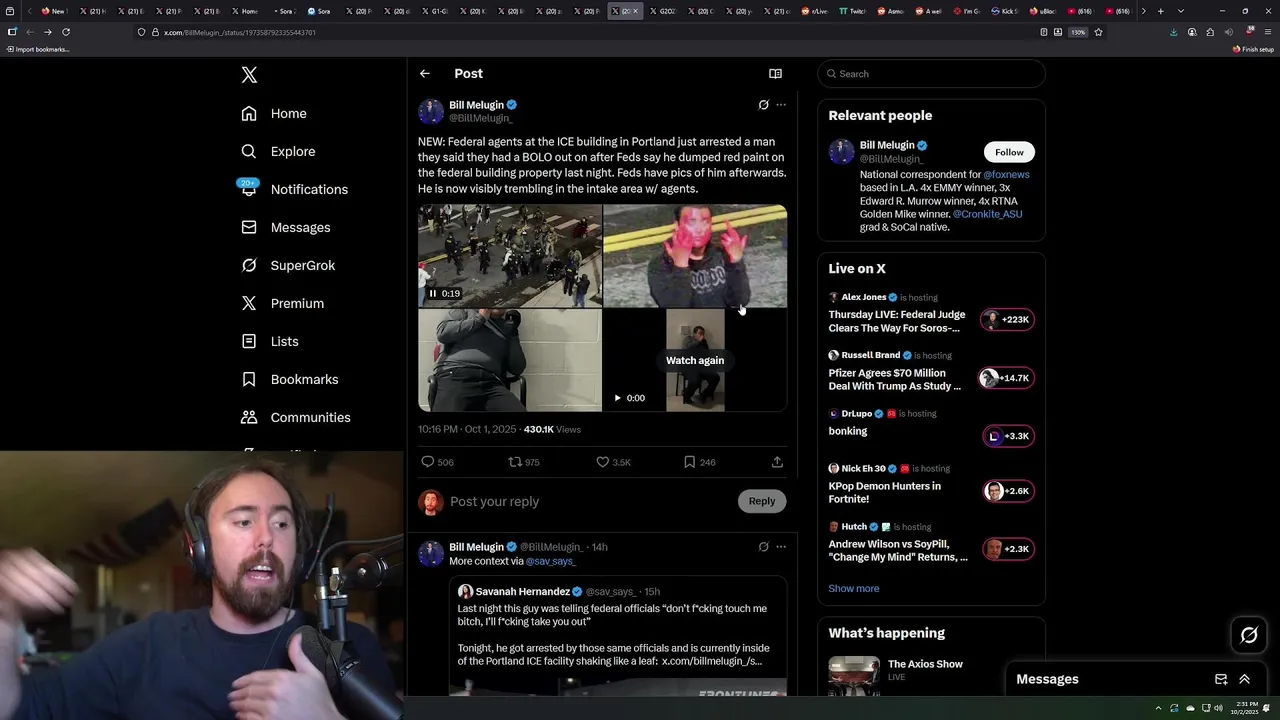Open the Explore page
Image resolution: width=1280 pixels, height=720 pixels.
(x=278, y=151)
